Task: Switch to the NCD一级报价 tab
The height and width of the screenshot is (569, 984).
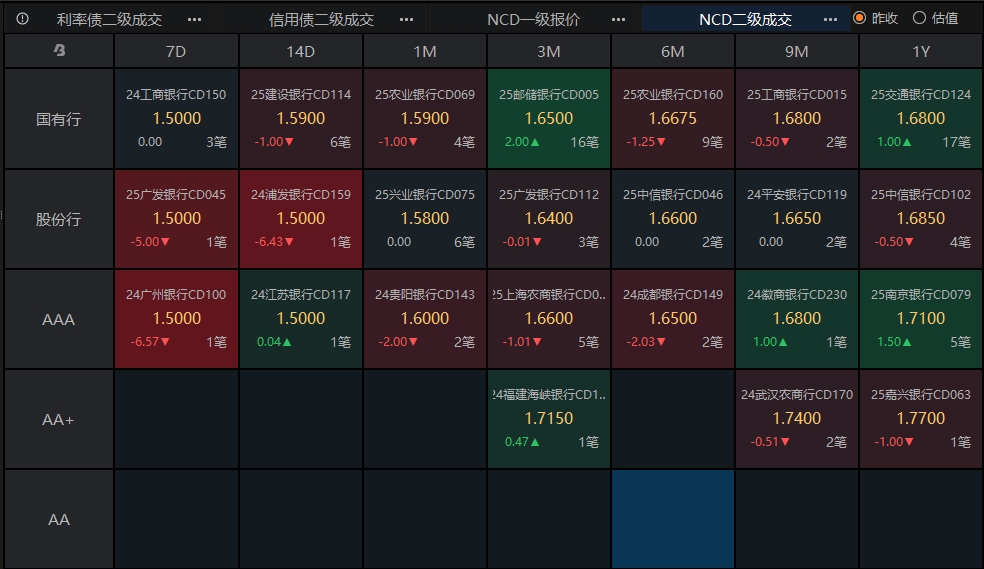Action: pyautogui.click(x=533, y=19)
